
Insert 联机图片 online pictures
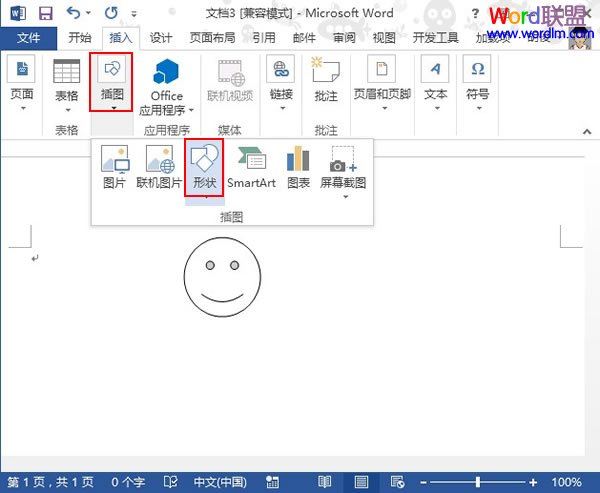click(159, 168)
